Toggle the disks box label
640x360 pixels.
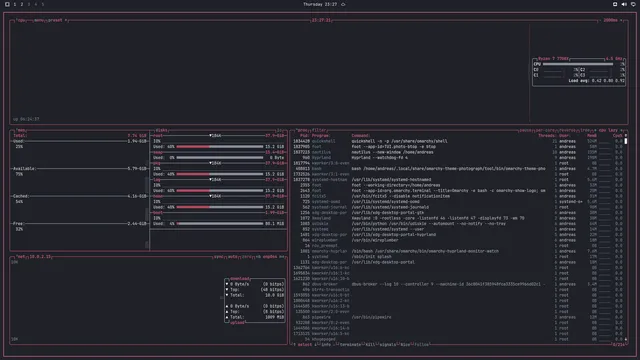pyautogui.click(x=161, y=130)
